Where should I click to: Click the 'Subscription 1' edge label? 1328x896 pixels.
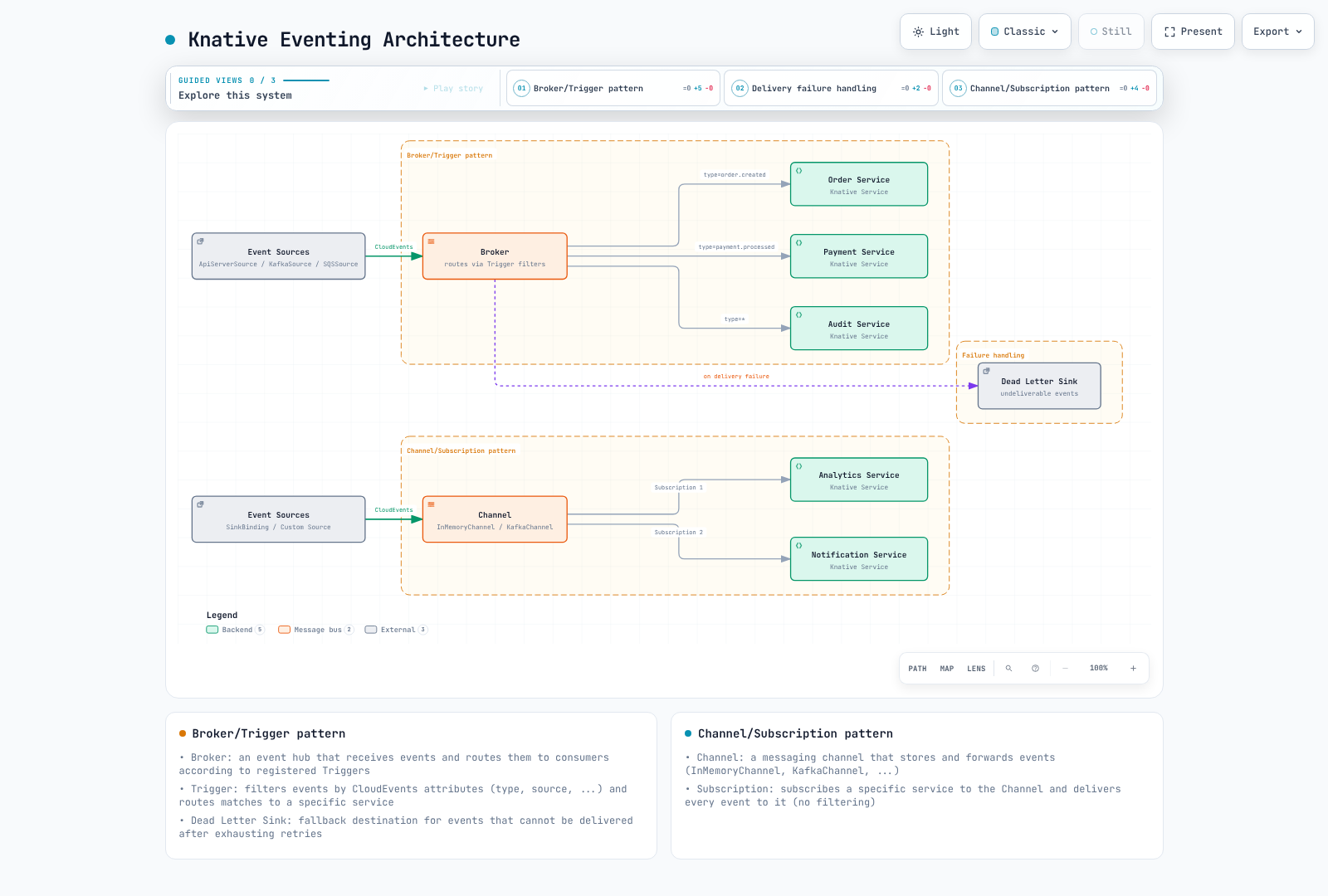tap(678, 488)
